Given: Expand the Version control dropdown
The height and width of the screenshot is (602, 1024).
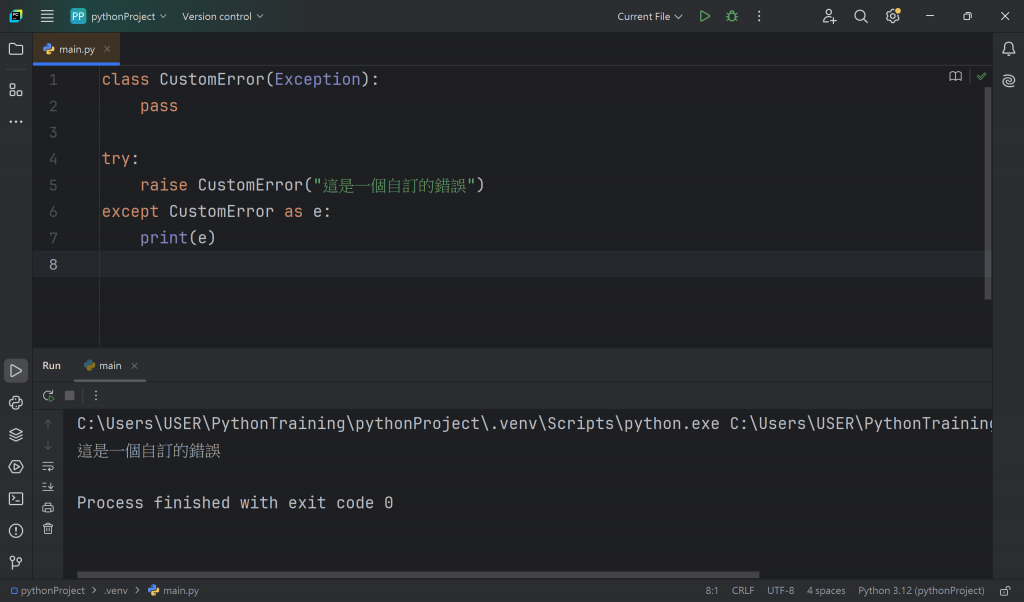Looking at the screenshot, I should (x=223, y=16).
